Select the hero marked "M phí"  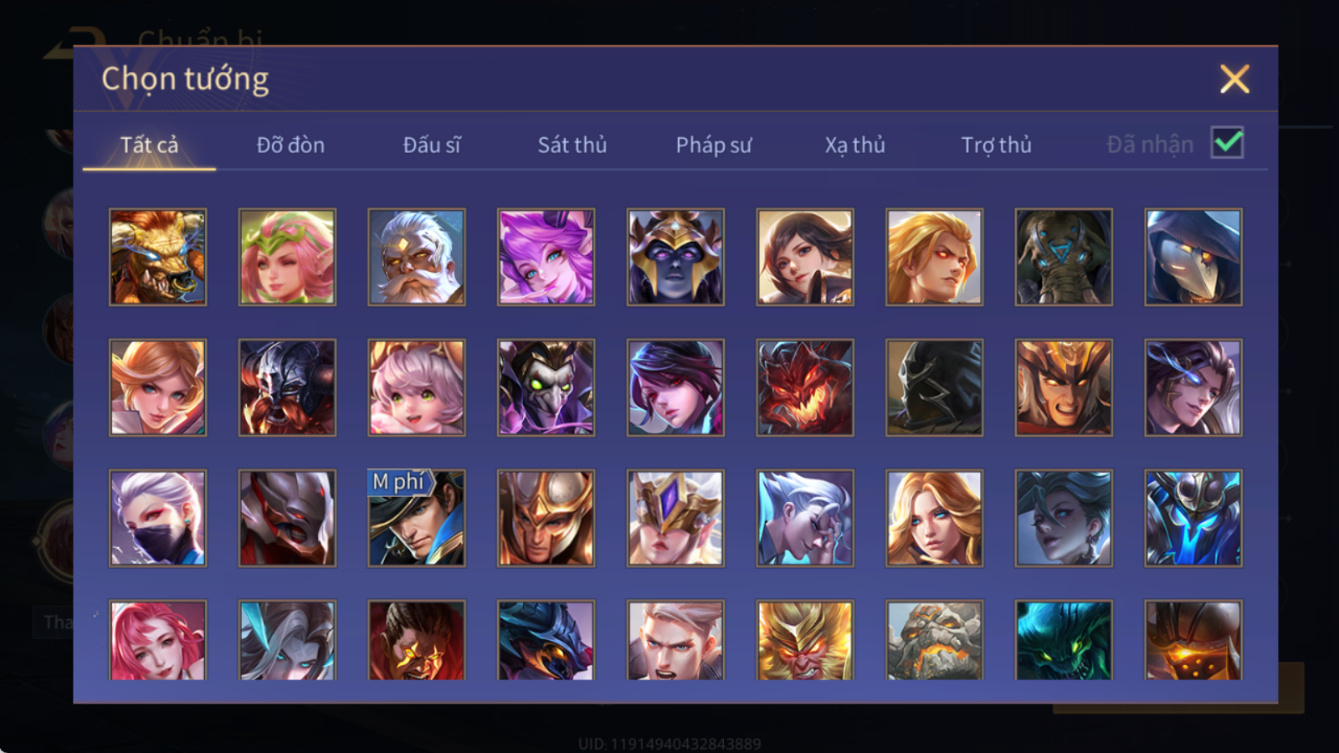tap(416, 518)
